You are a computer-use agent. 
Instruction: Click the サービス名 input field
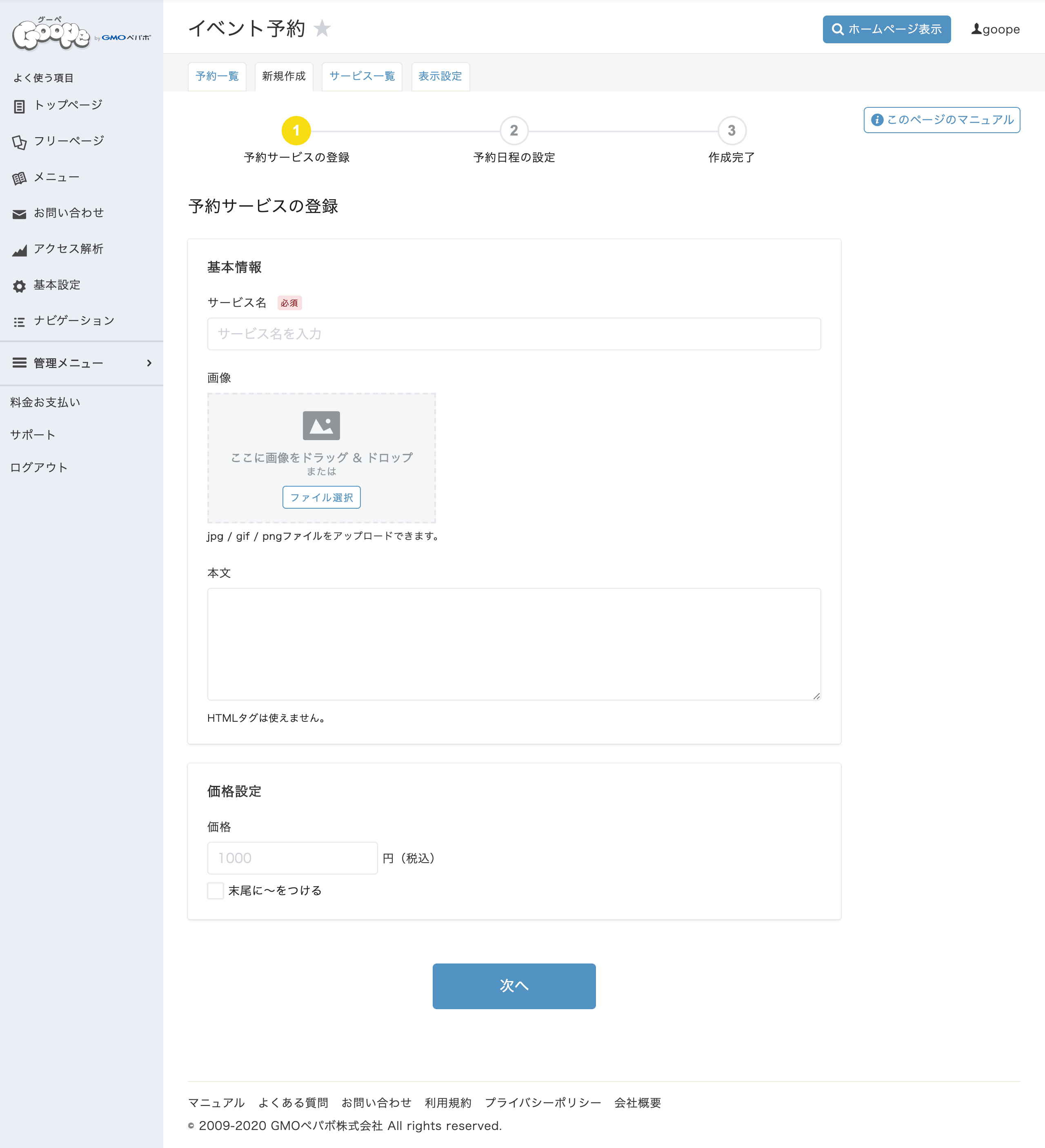click(514, 334)
